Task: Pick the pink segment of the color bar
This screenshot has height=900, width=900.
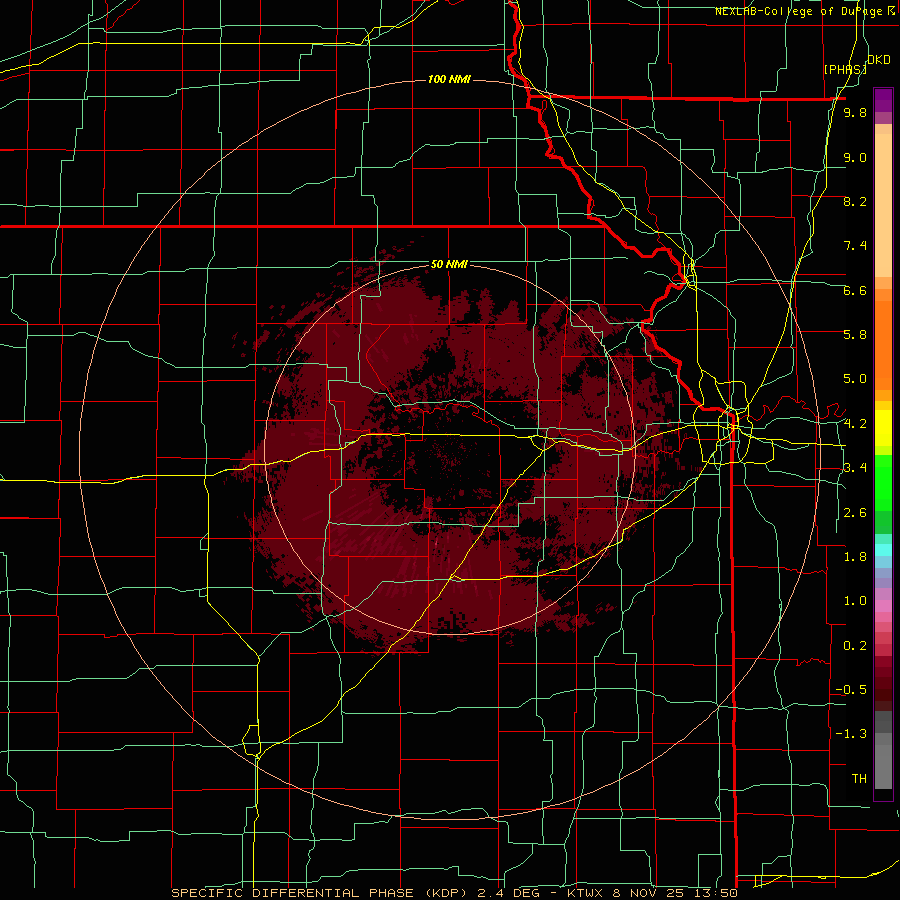Action: pos(883,606)
